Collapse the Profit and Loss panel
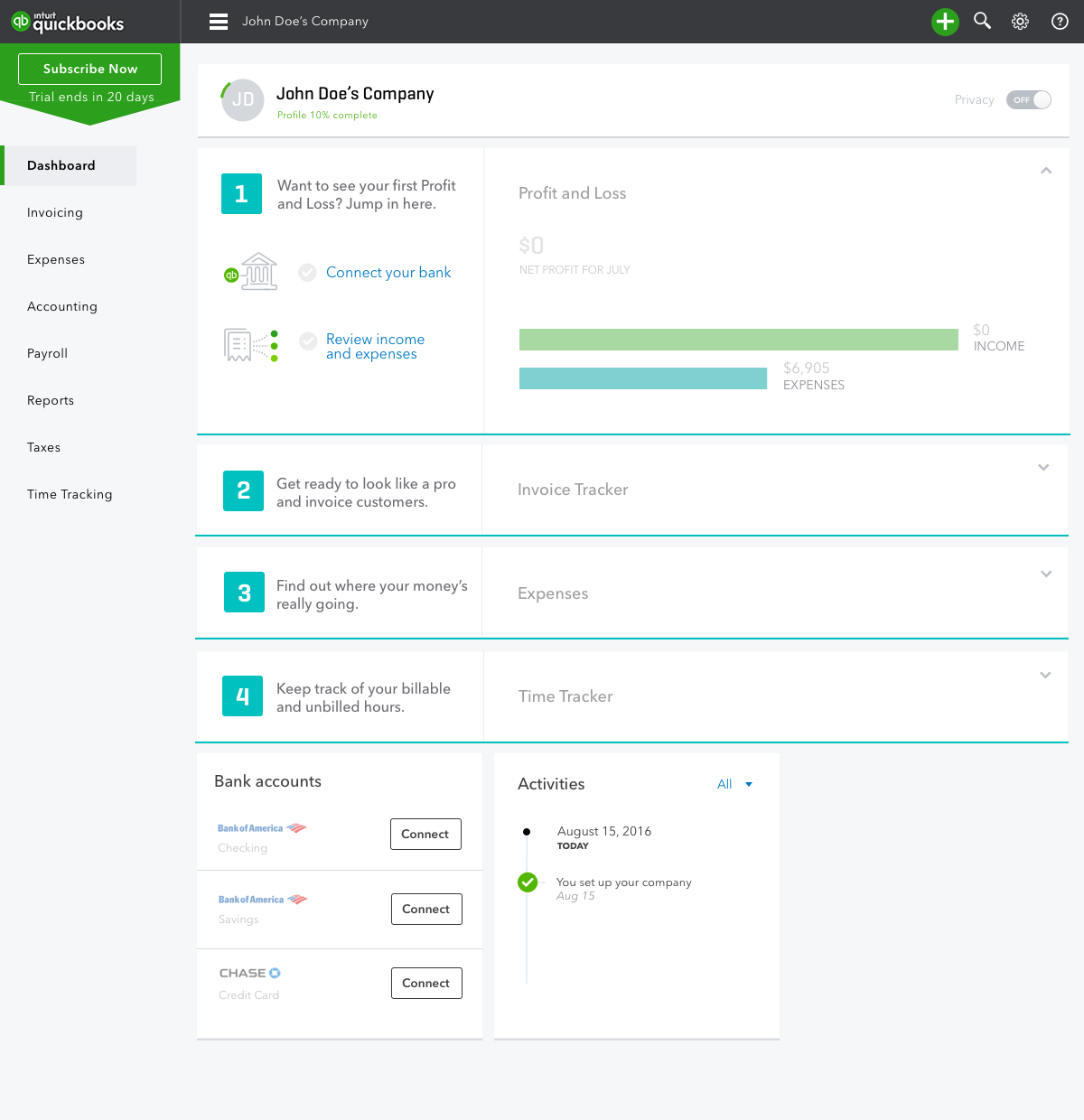Viewport: 1084px width, 1120px height. [x=1046, y=170]
